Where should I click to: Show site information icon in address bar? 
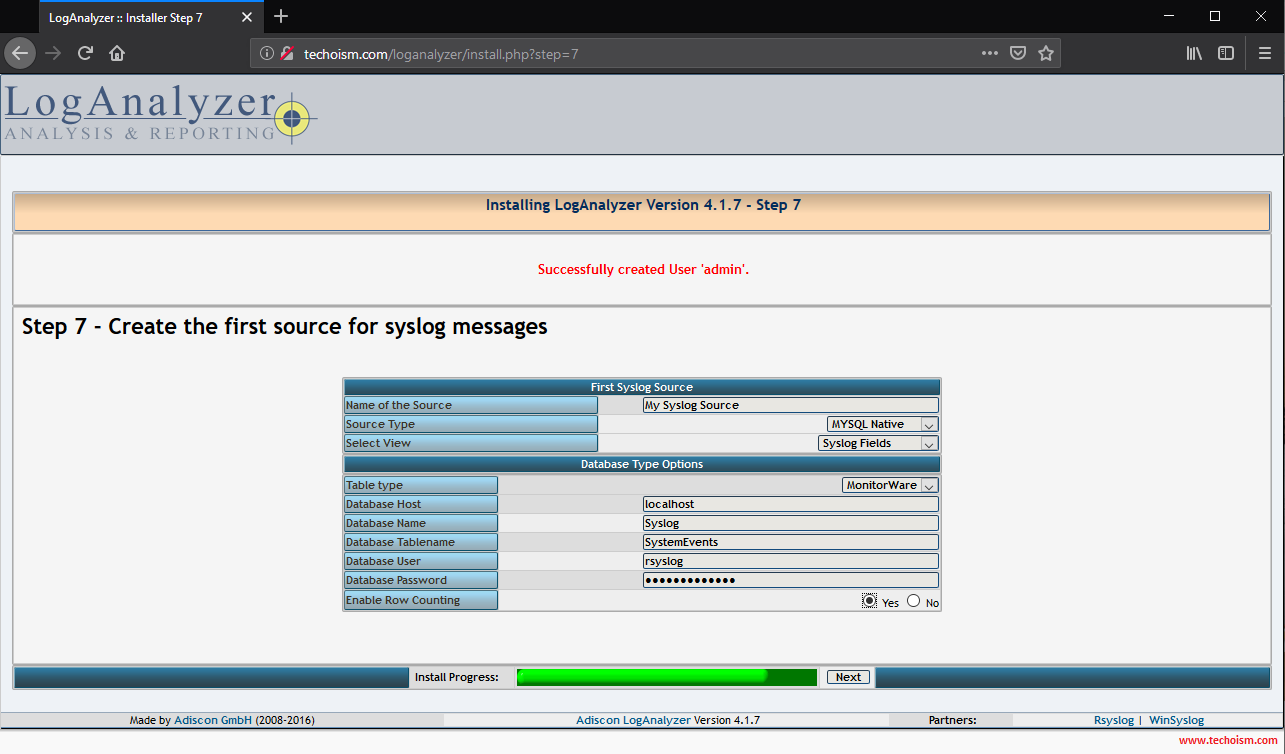(267, 54)
